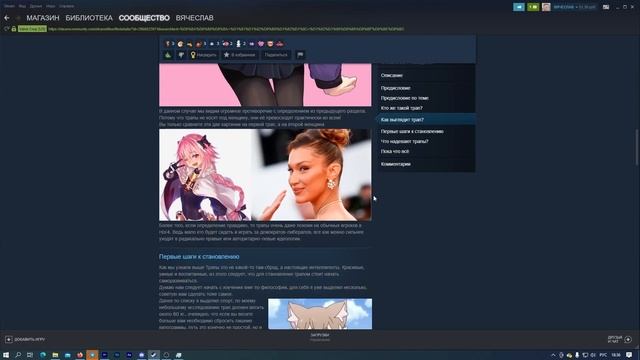The height and width of the screenshot is (360, 640).
Task: Show hidden system tray icons
Action: (x=553, y=355)
